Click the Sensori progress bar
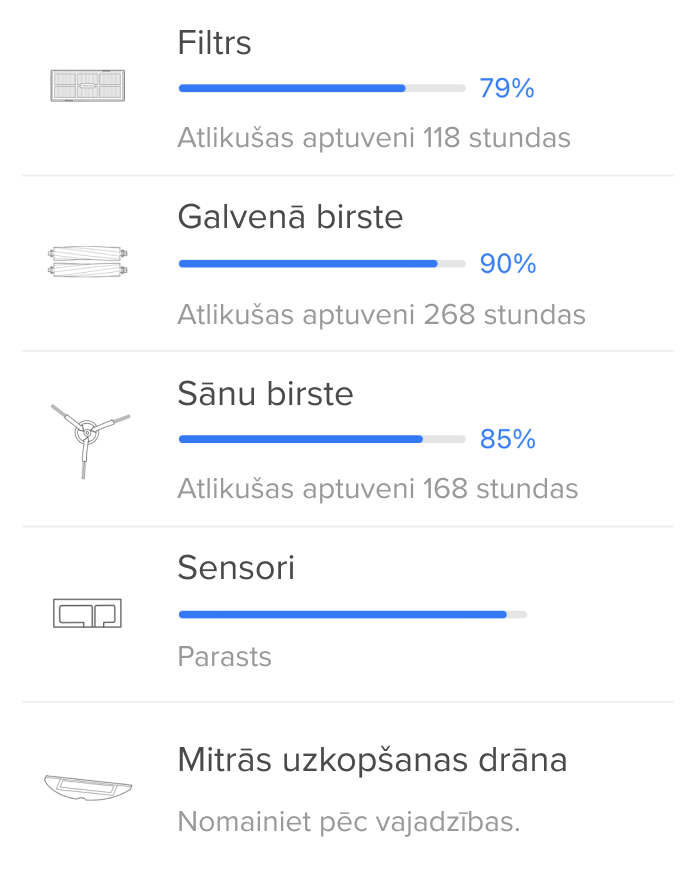This screenshot has height=873, width=696. (x=352, y=614)
